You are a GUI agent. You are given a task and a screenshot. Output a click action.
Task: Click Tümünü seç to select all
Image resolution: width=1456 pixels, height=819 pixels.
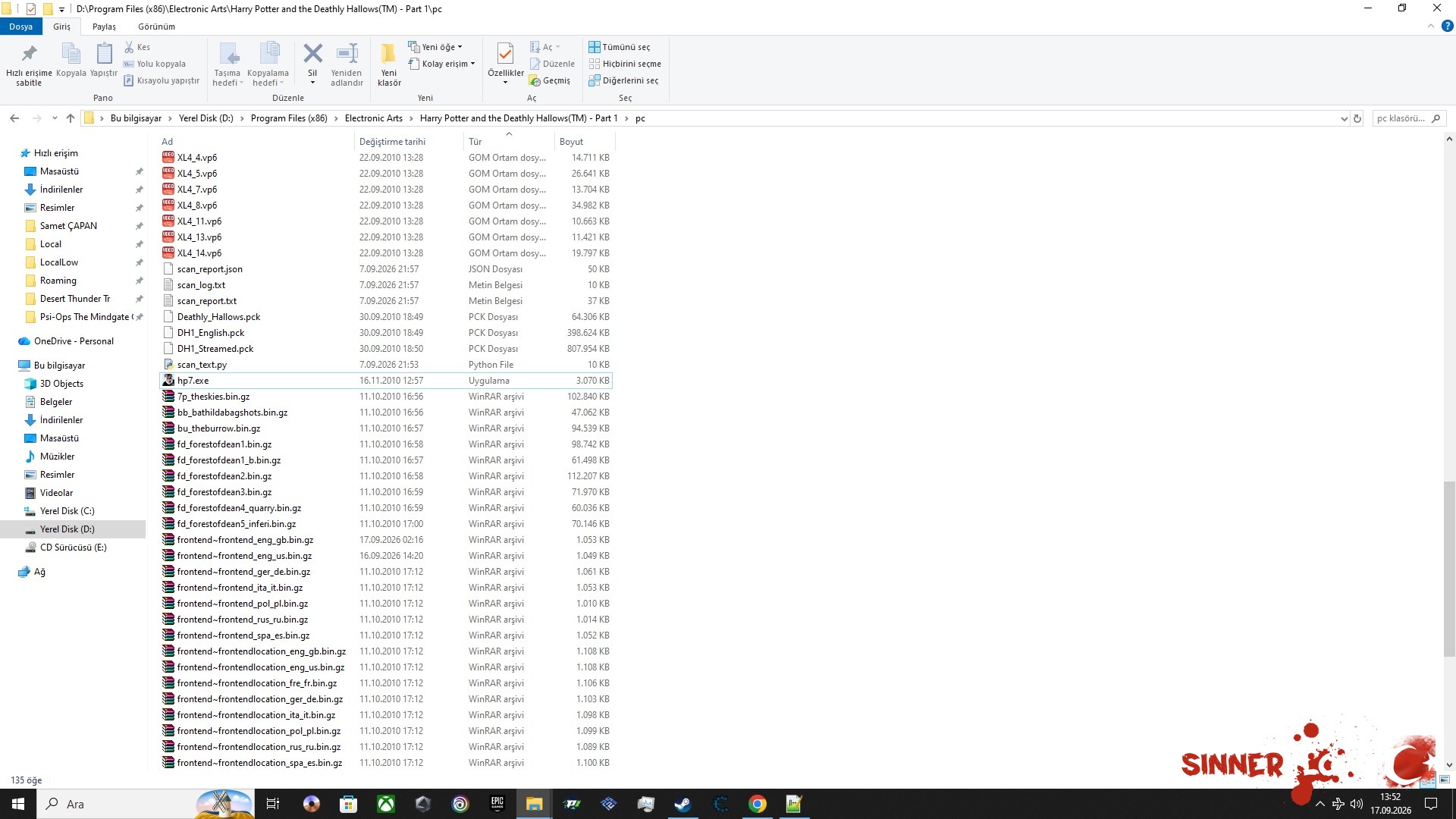pyautogui.click(x=620, y=47)
